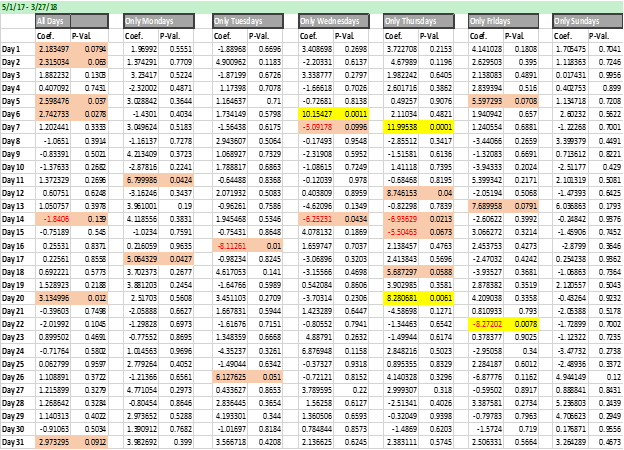Select the yellow Thursday coefficient 8.280681
Screen dimensions: 624x450
[401, 298]
